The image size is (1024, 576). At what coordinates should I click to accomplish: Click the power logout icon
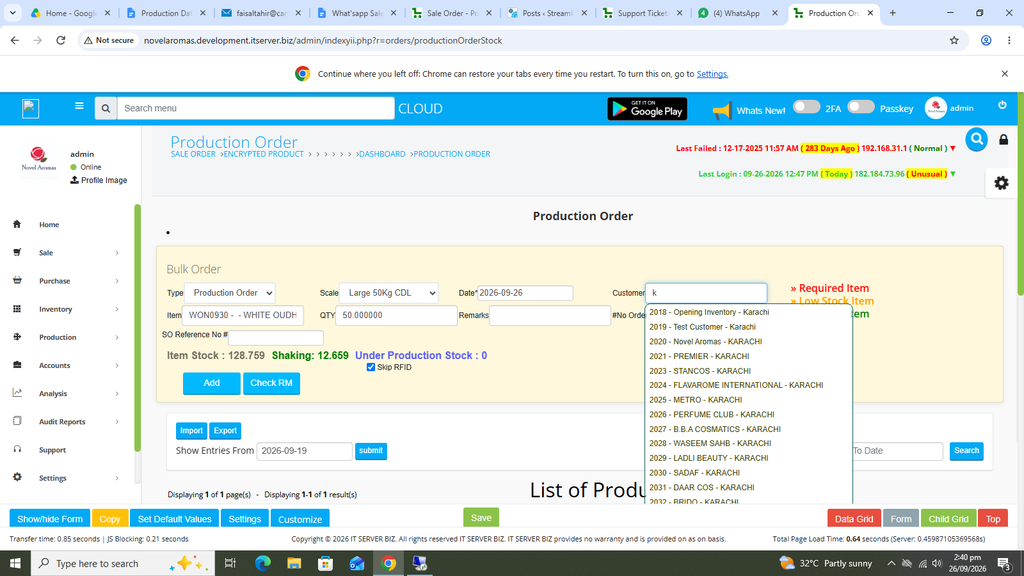click(x=1002, y=105)
